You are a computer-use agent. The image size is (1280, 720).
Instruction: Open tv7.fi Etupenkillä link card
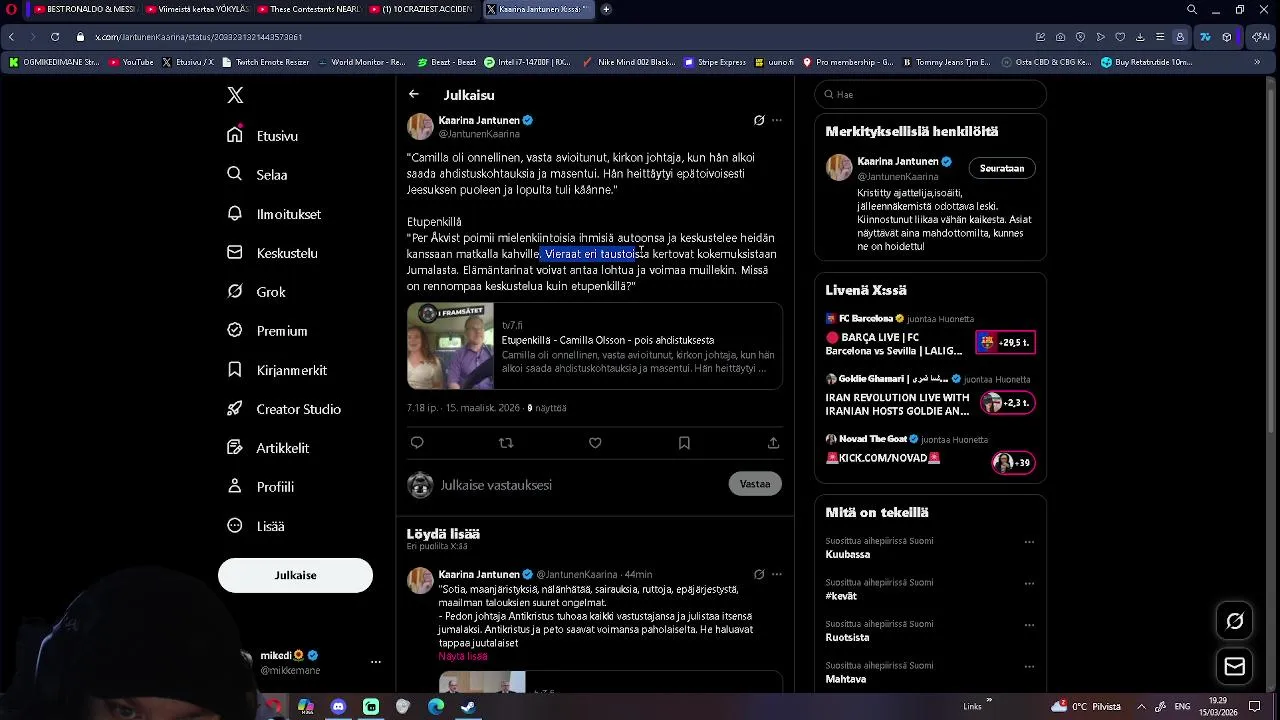coord(594,346)
